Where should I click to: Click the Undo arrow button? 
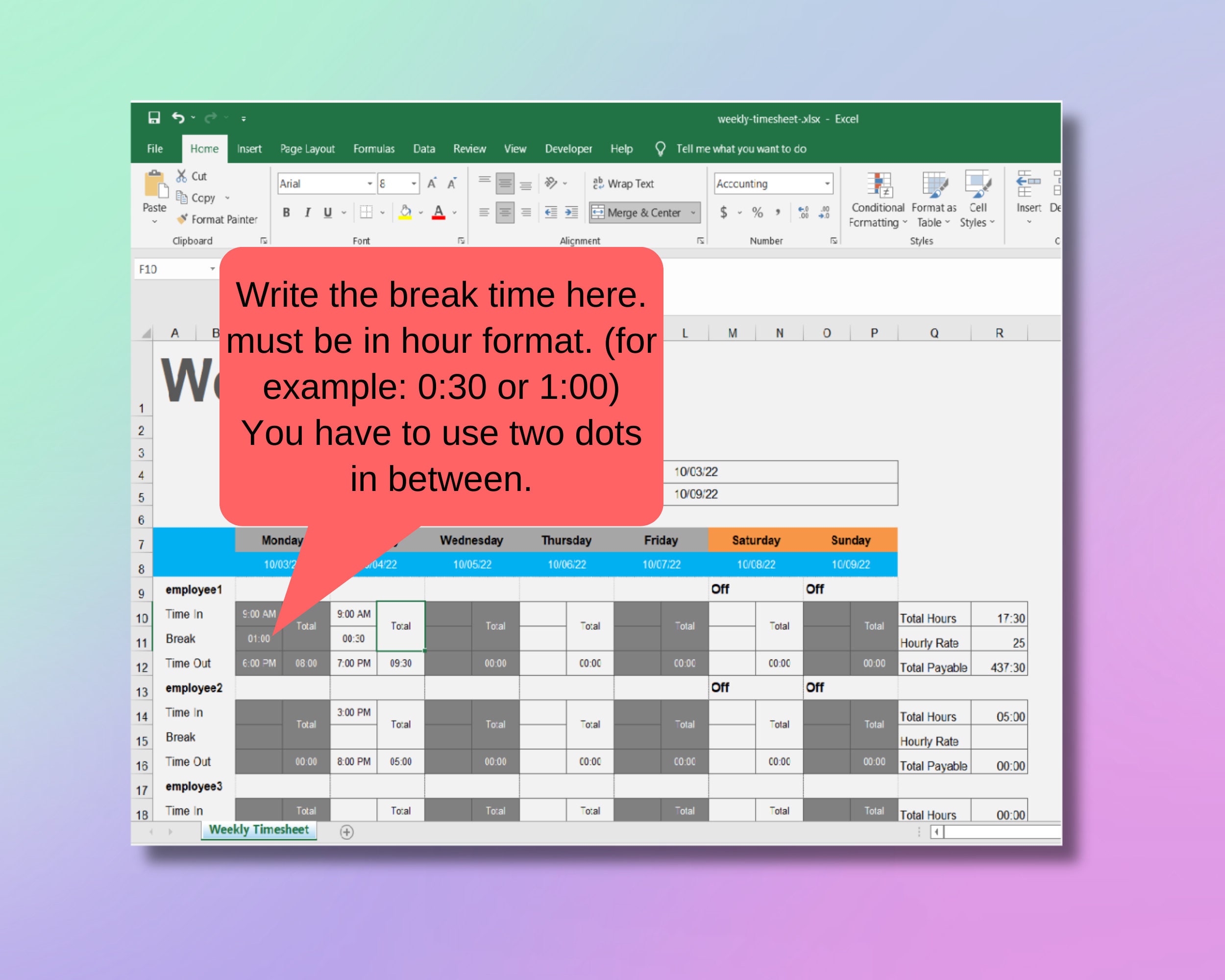177,118
